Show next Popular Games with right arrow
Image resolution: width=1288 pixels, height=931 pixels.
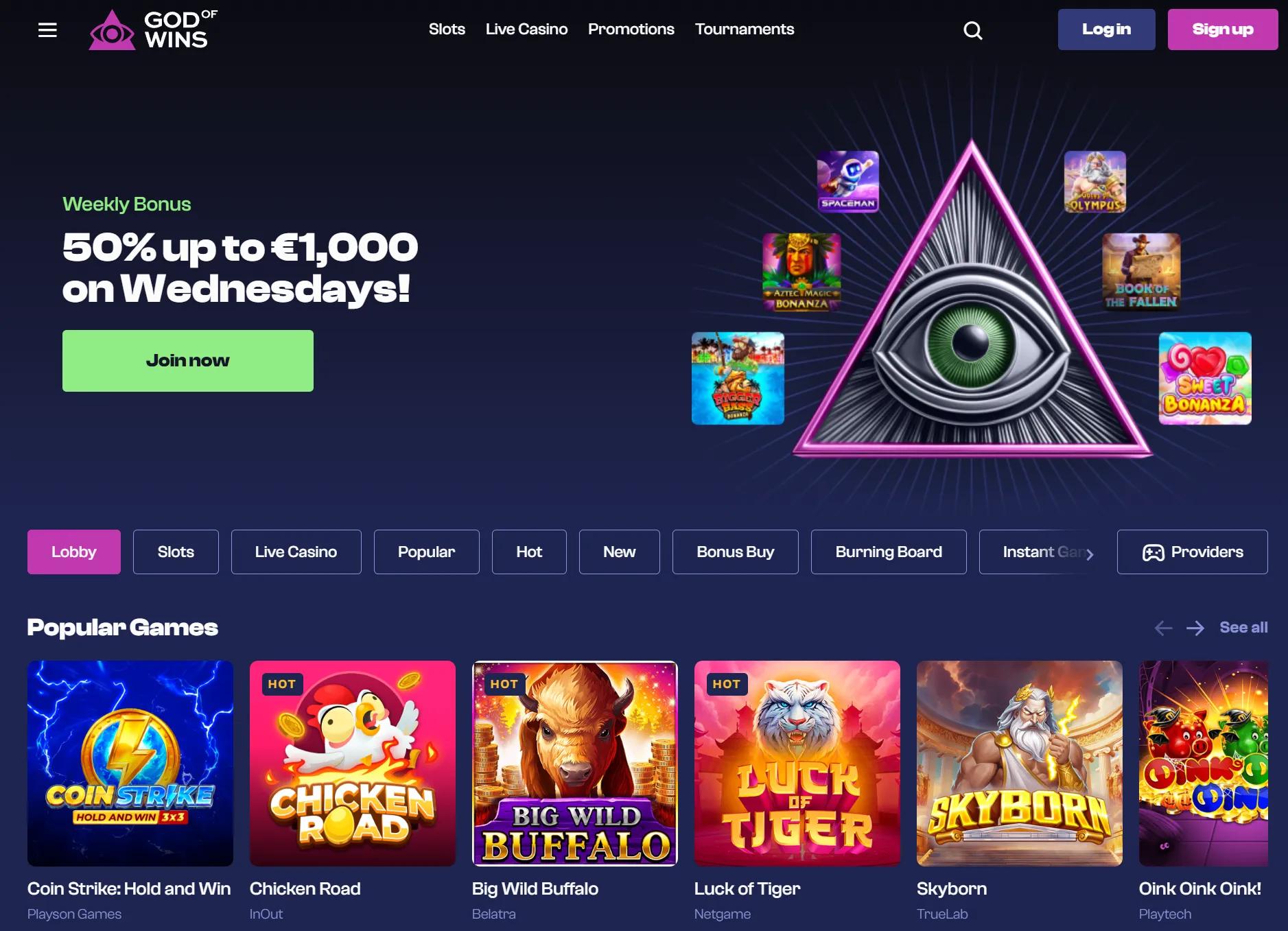[1195, 628]
